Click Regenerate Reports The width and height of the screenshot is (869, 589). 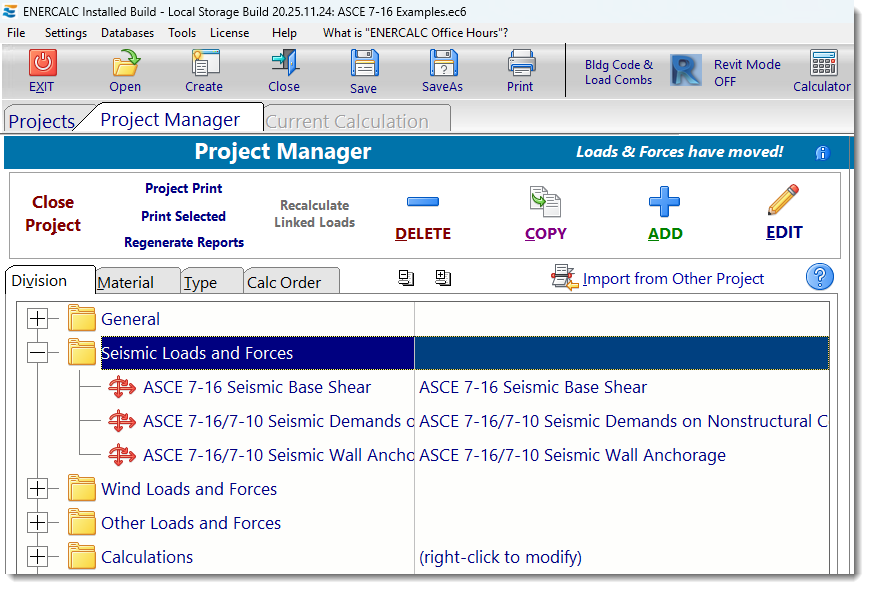(x=183, y=242)
